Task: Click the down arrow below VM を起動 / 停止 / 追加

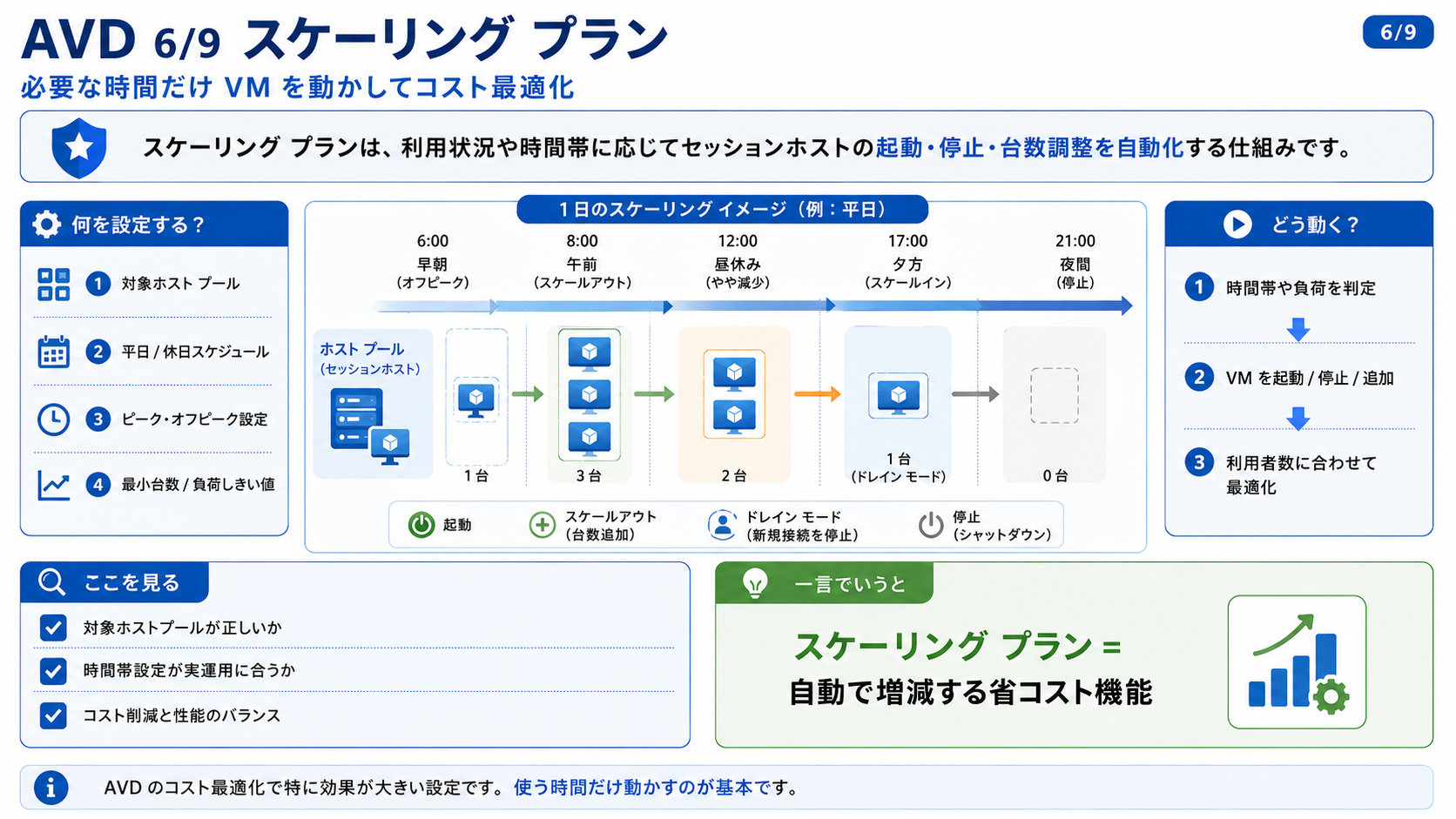Action: (1298, 419)
